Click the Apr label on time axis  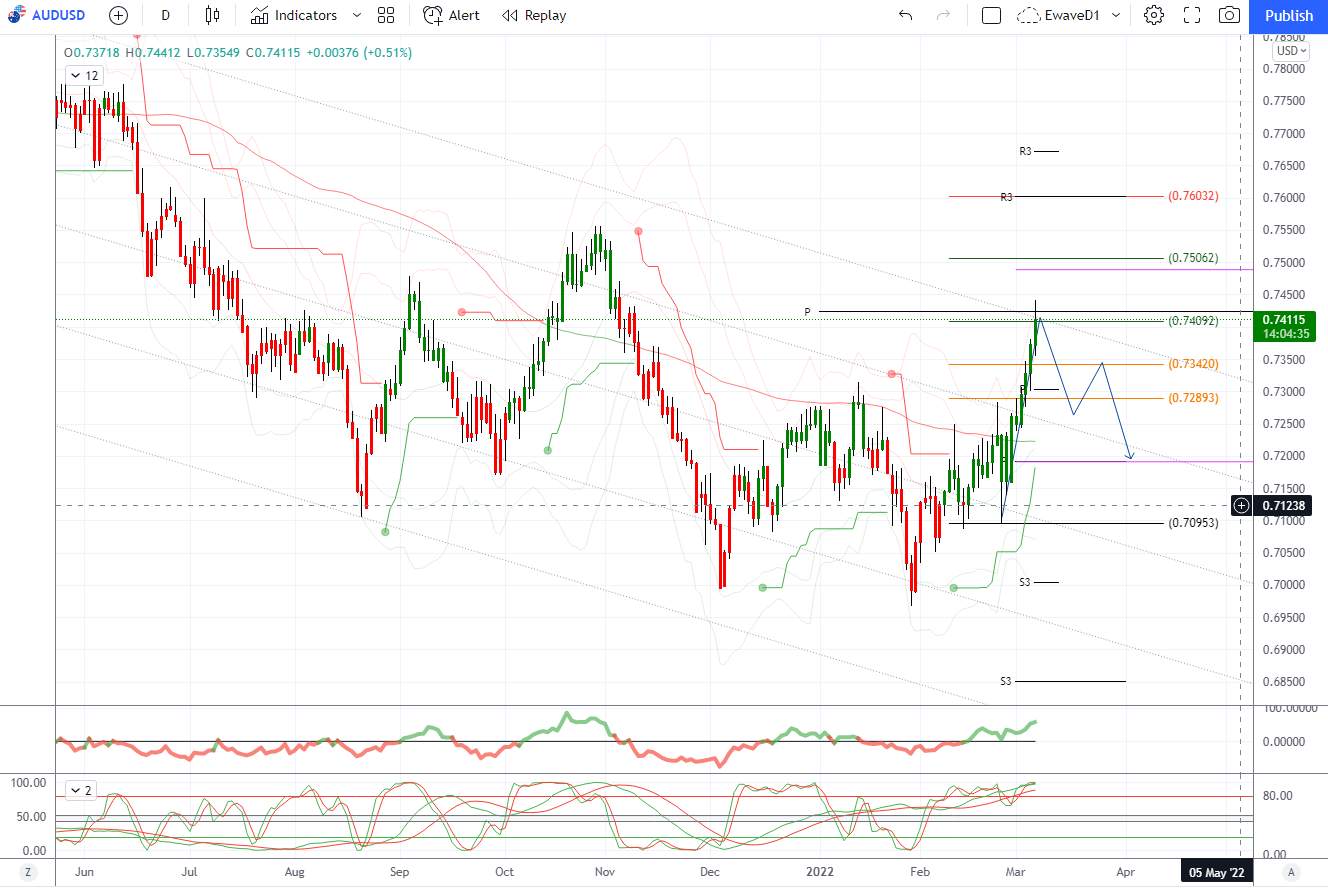1126,872
